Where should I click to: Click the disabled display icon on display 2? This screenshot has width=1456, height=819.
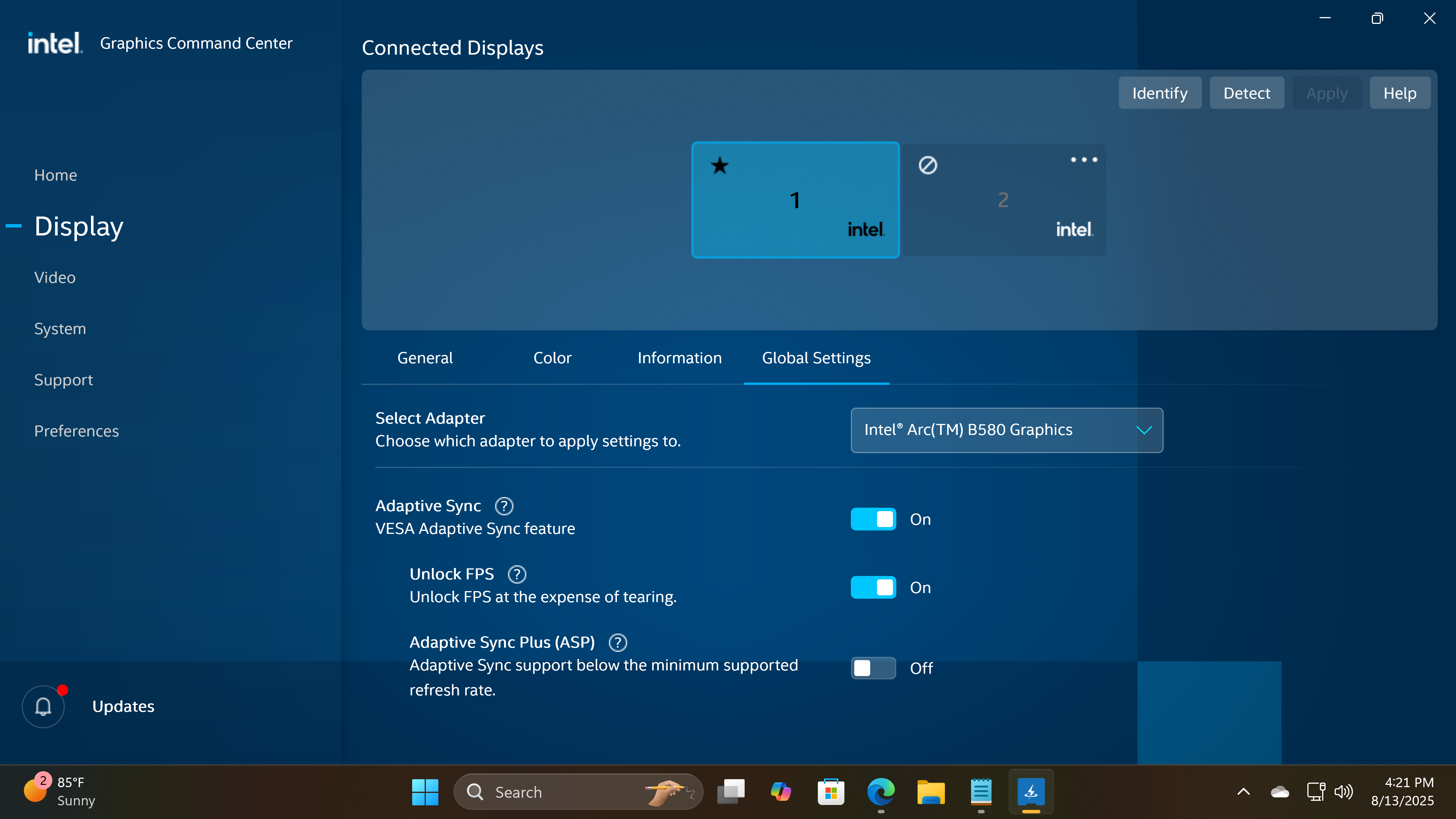point(927,165)
